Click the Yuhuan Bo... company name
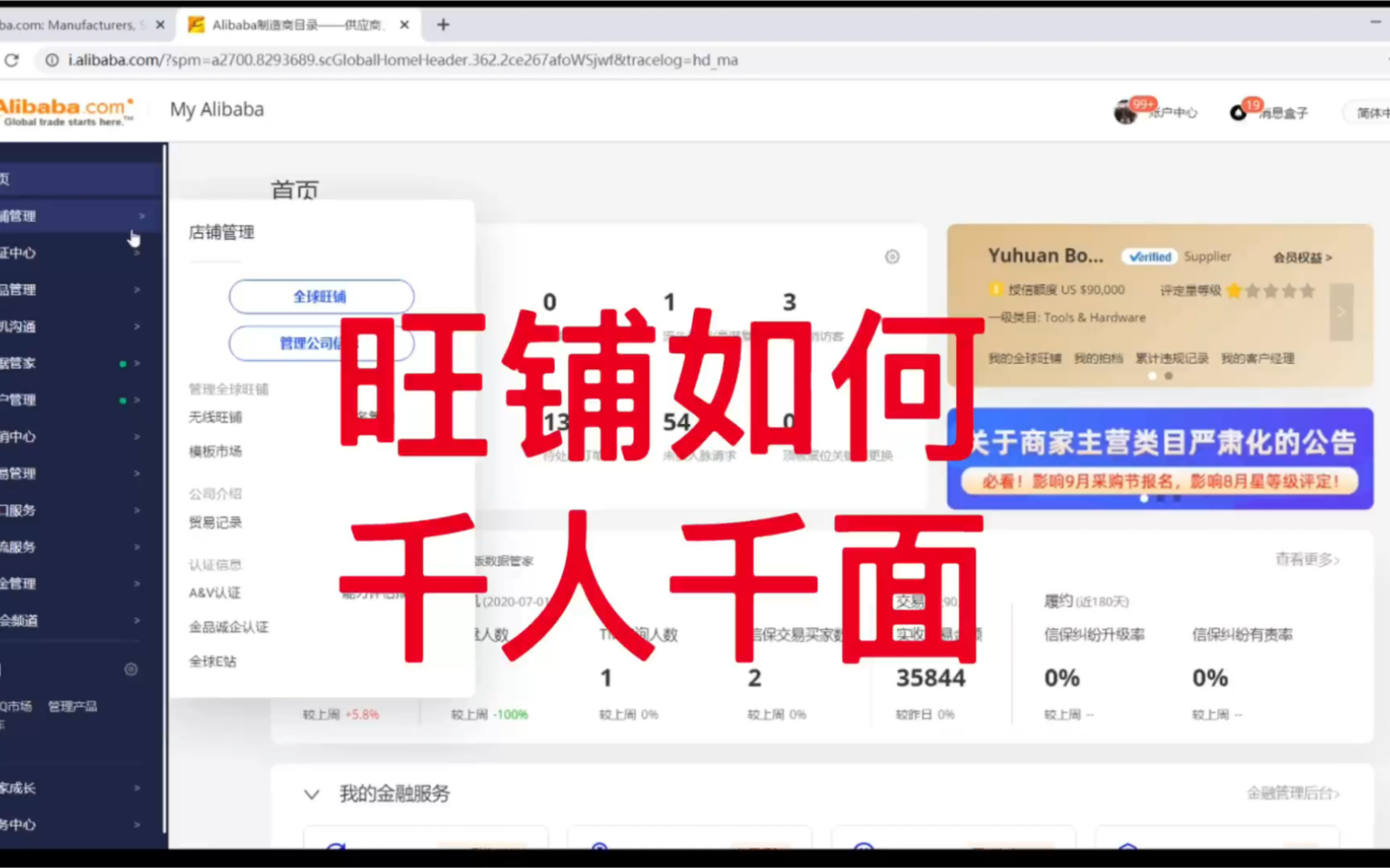The image size is (1390, 868). click(x=1045, y=256)
